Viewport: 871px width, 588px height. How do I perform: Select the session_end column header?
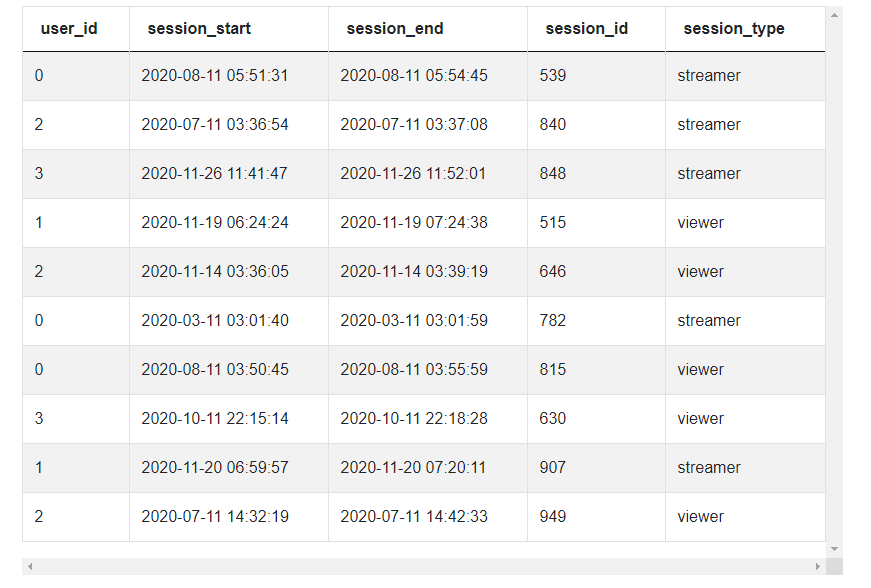(395, 28)
